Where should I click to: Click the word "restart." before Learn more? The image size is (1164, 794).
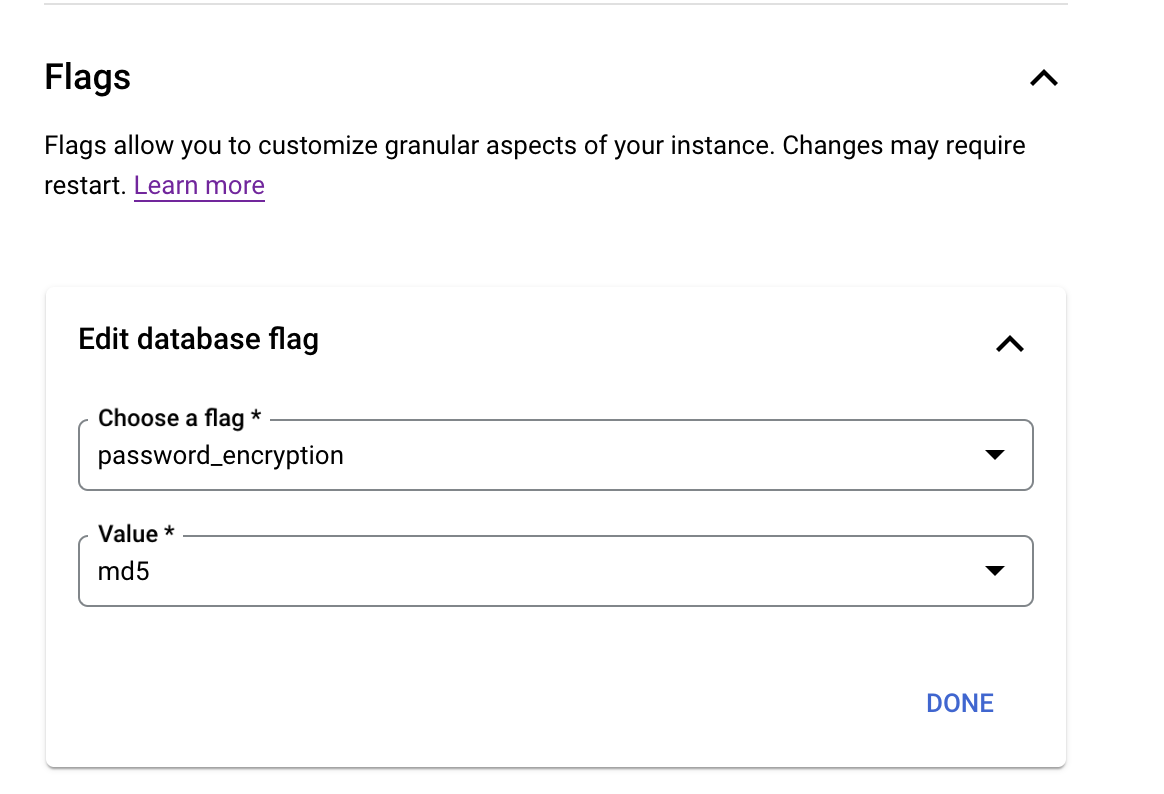[x=85, y=186]
